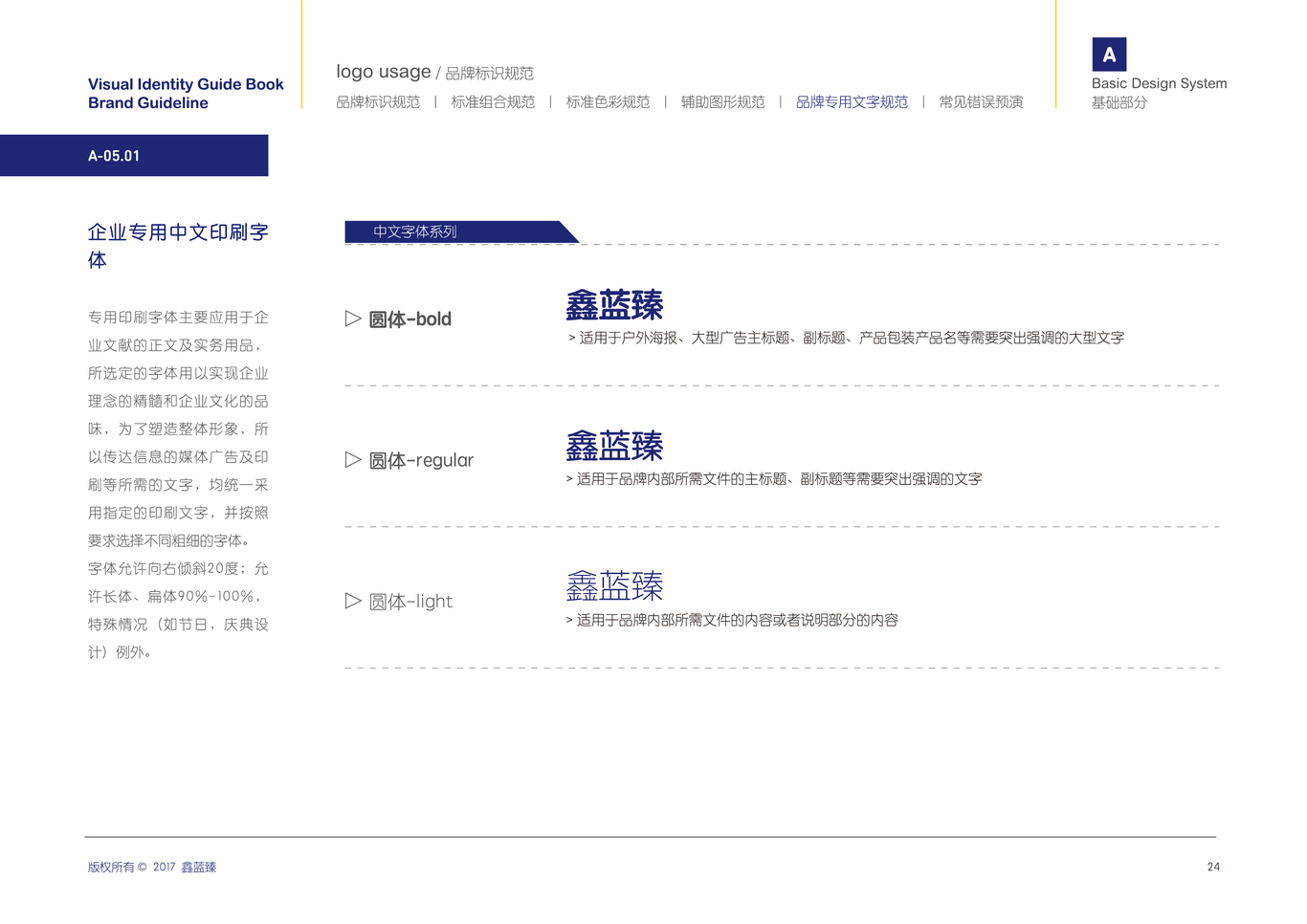The height and width of the screenshot is (924, 1307).
Task: Select the 常见错误预演 navigation item
Action: (x=981, y=102)
